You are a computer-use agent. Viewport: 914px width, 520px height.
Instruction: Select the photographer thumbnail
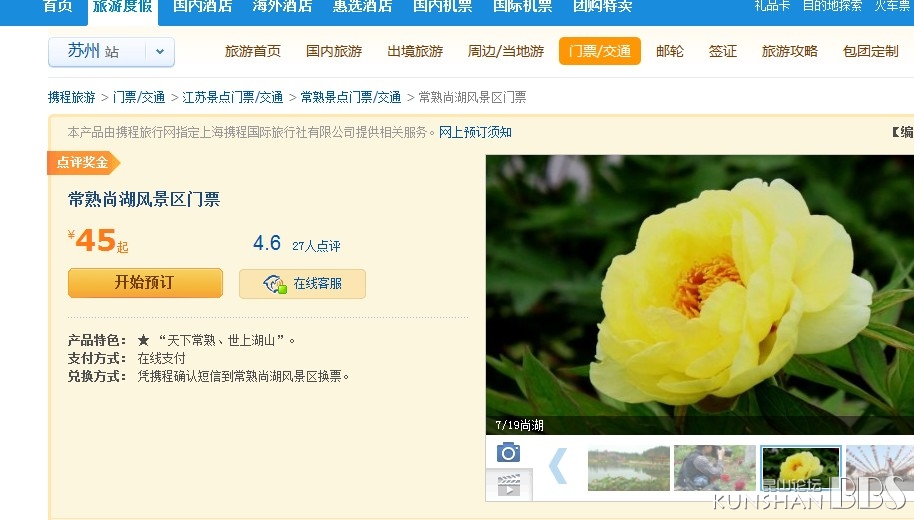[715, 468]
